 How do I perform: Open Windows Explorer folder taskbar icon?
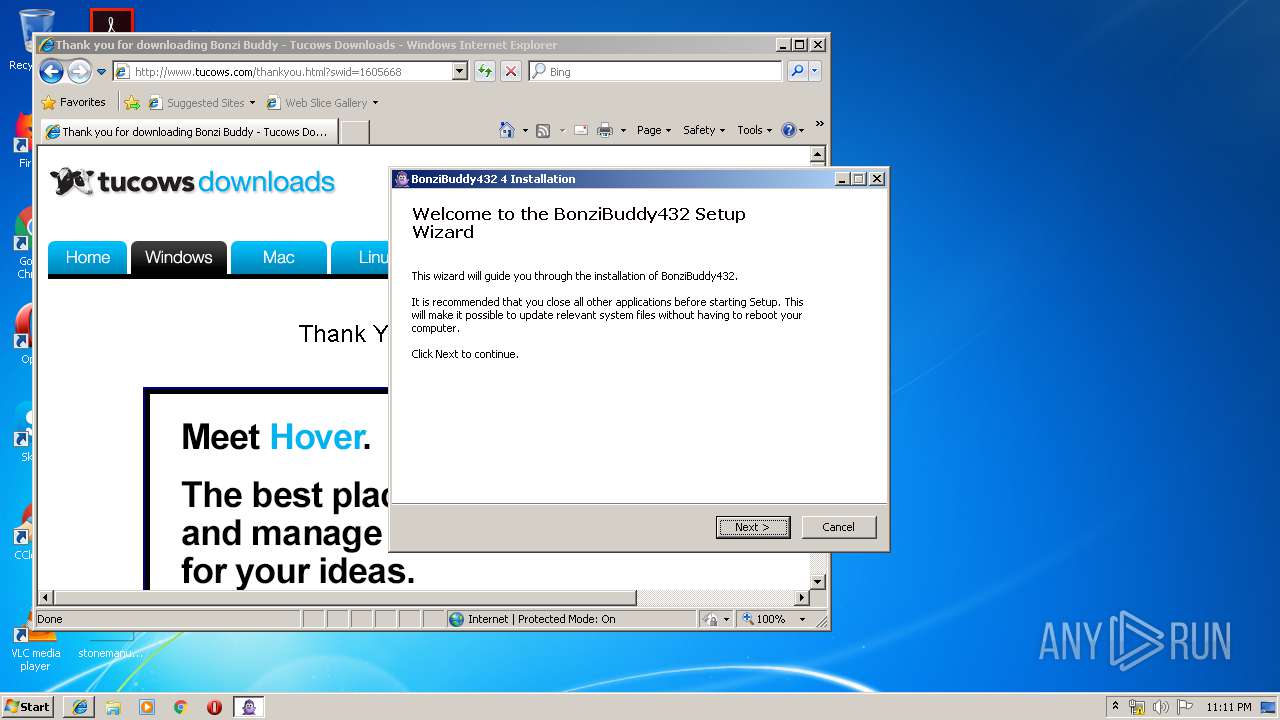click(x=113, y=706)
